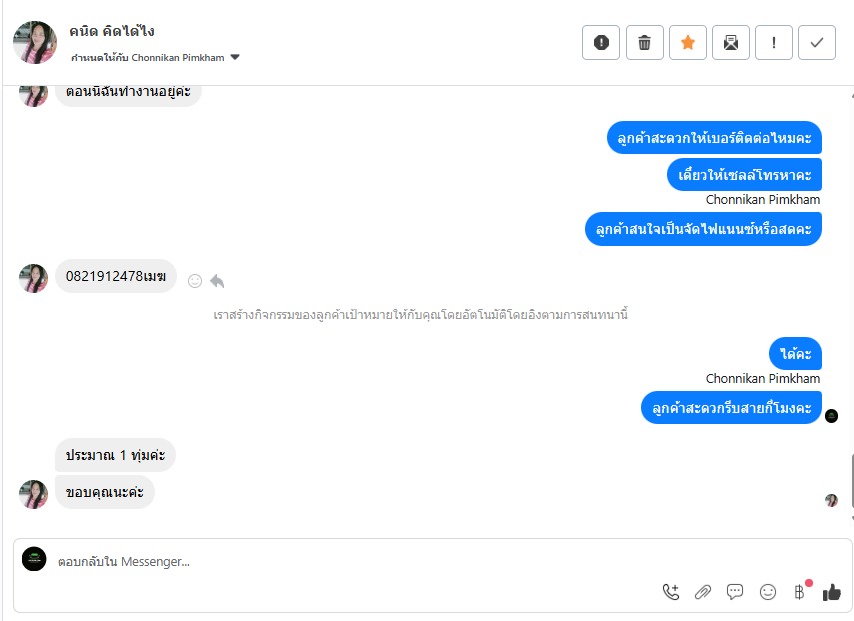Flag conversation with exclamation mark button

tap(774, 42)
